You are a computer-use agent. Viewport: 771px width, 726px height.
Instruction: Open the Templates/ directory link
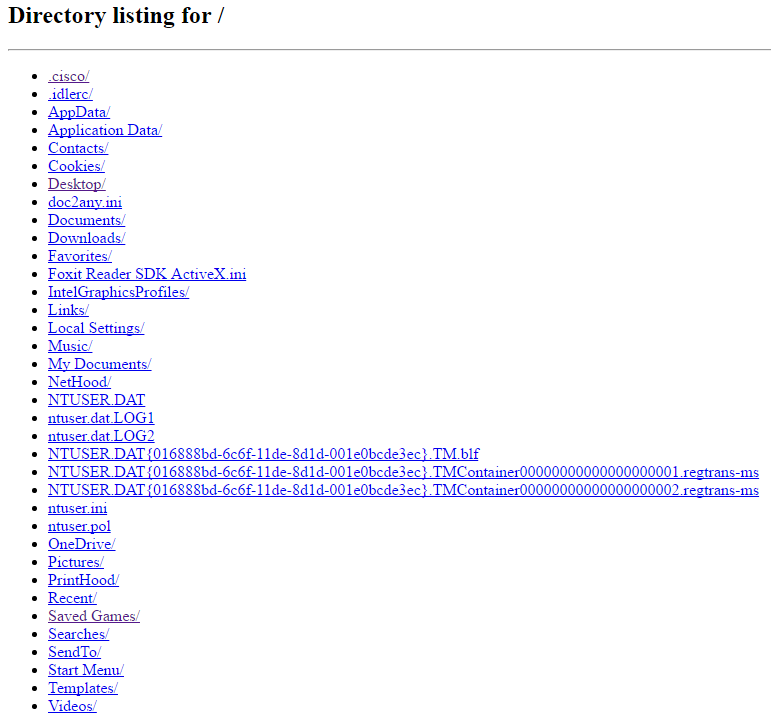83,688
